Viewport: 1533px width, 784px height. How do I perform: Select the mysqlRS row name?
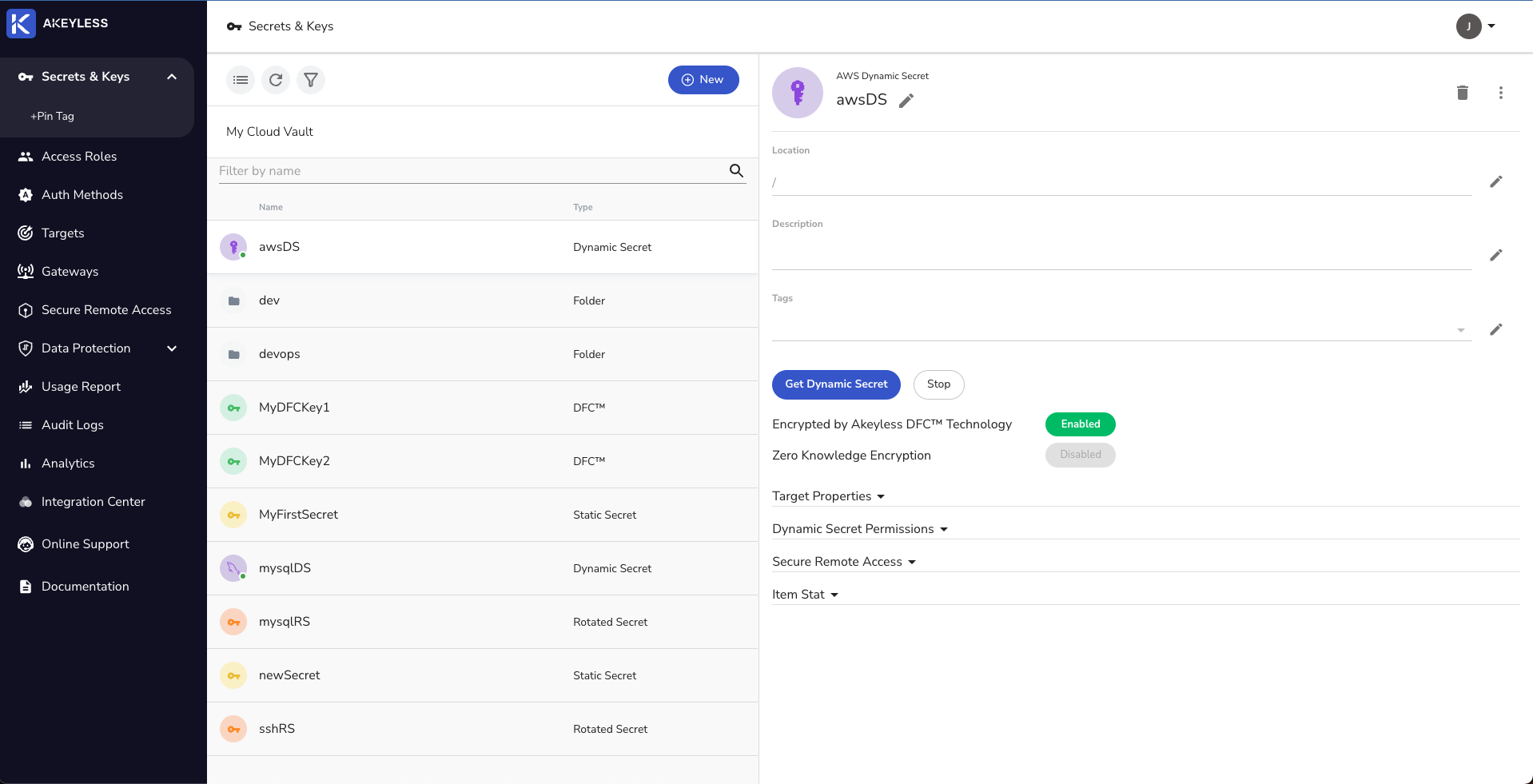pos(285,622)
